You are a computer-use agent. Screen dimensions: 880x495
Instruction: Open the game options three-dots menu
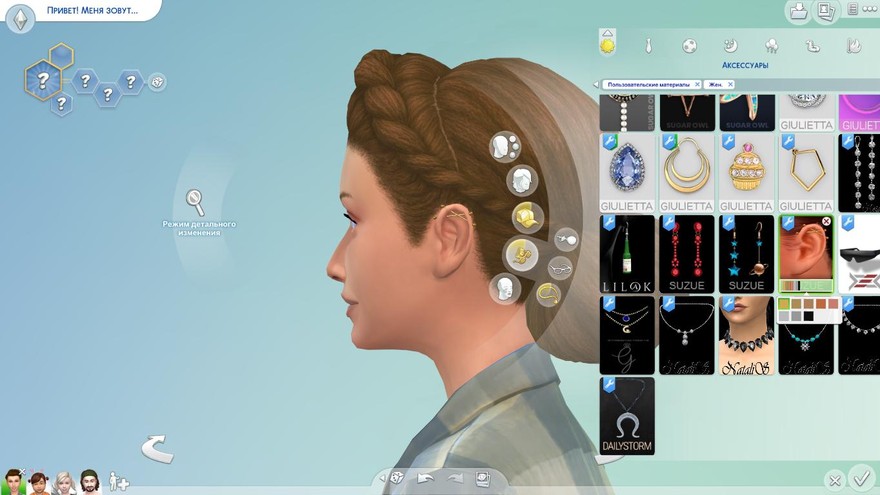coord(870,9)
